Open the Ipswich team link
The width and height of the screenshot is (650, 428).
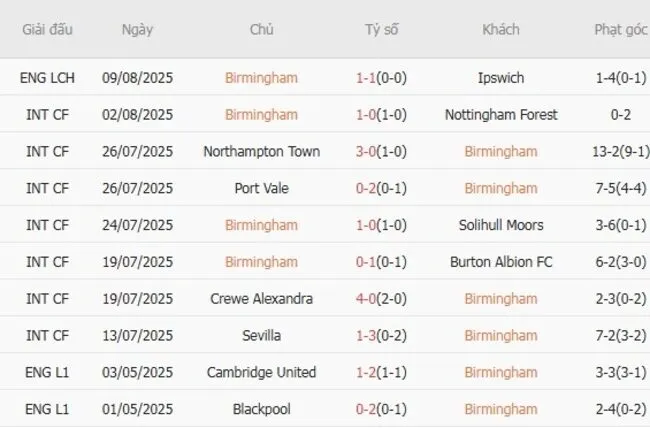click(501, 78)
